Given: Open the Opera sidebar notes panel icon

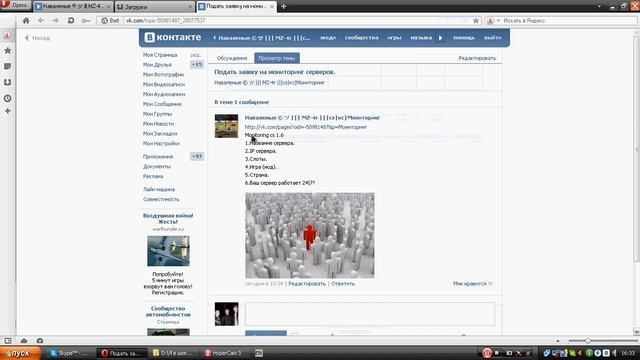Looking at the screenshot, I should point(7,66).
